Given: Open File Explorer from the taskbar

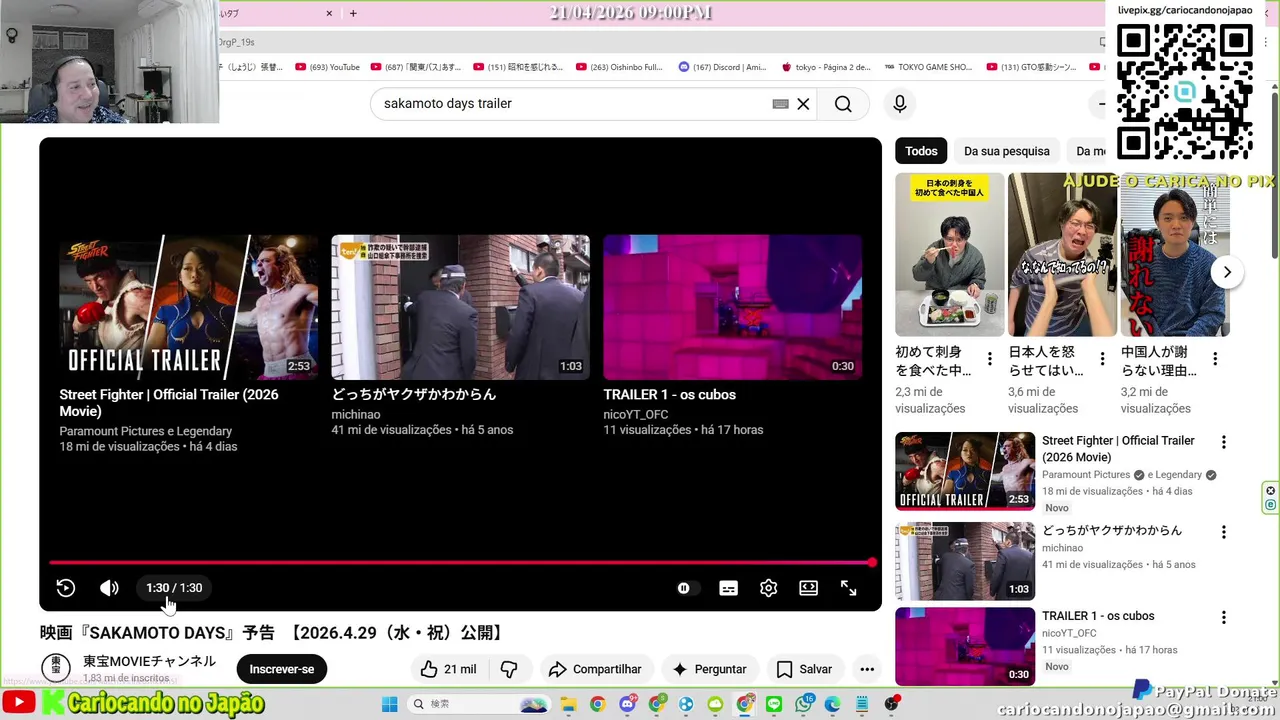Looking at the screenshot, I should click(569, 704).
